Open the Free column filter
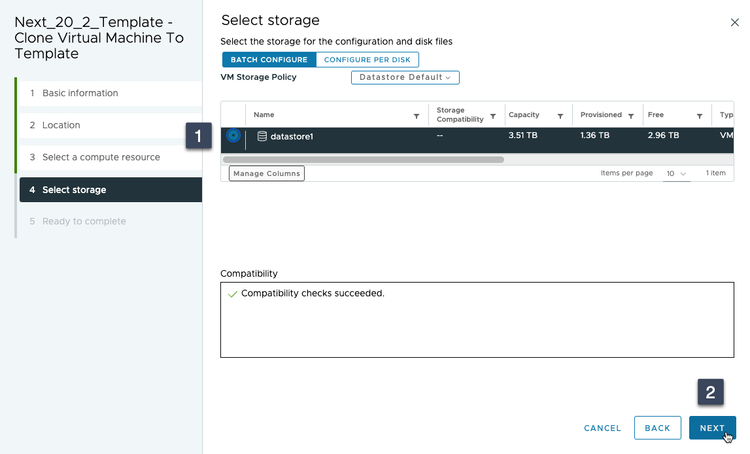750x454 pixels. point(699,116)
